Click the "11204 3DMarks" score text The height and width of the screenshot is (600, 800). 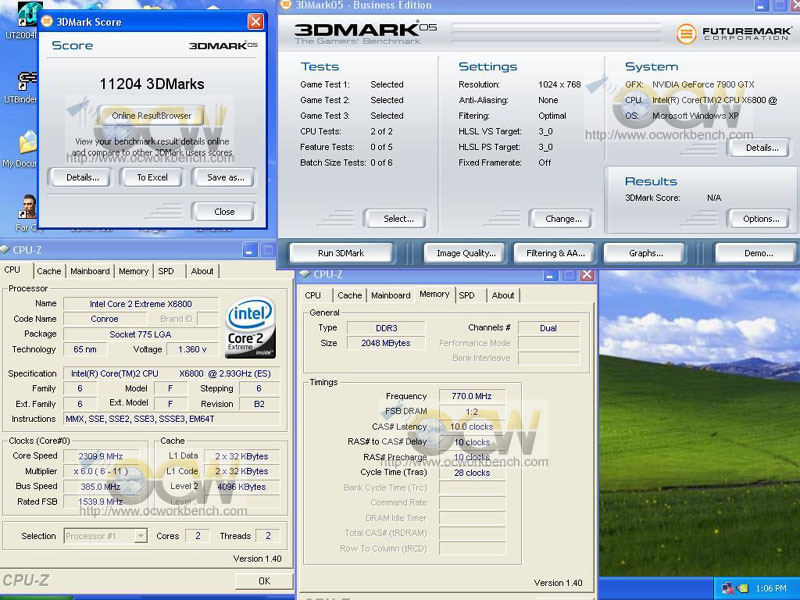pos(152,84)
